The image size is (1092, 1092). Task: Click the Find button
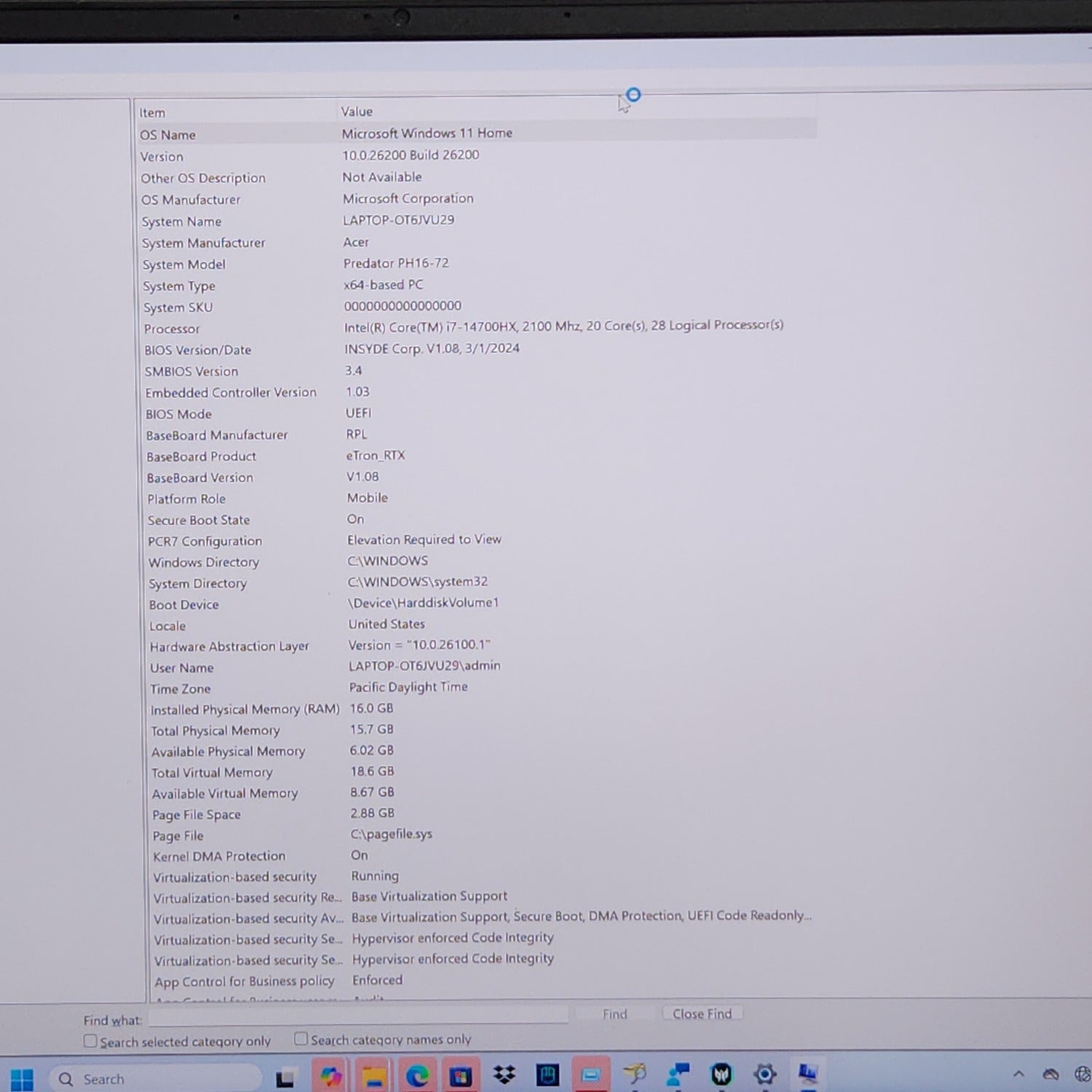[614, 1014]
